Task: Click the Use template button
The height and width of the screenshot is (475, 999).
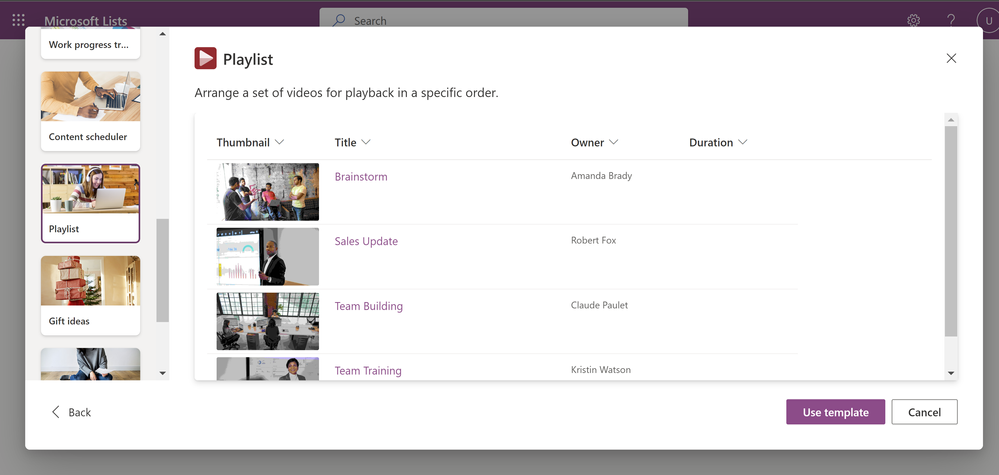Action: coord(835,412)
